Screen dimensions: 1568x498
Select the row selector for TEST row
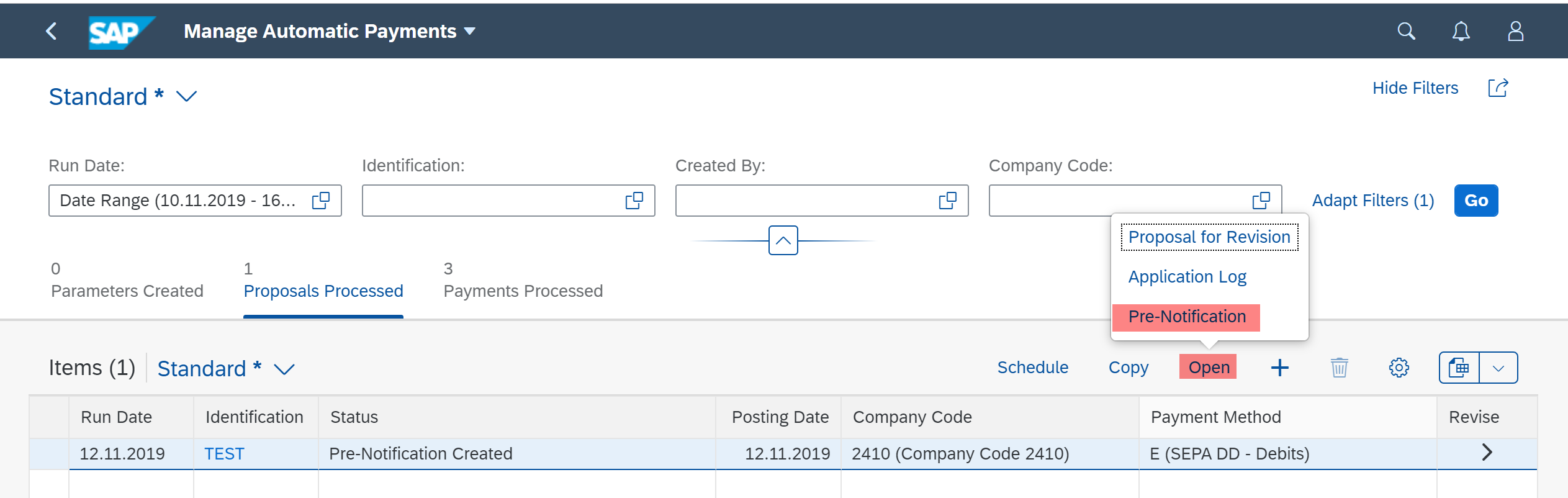tap(49, 454)
